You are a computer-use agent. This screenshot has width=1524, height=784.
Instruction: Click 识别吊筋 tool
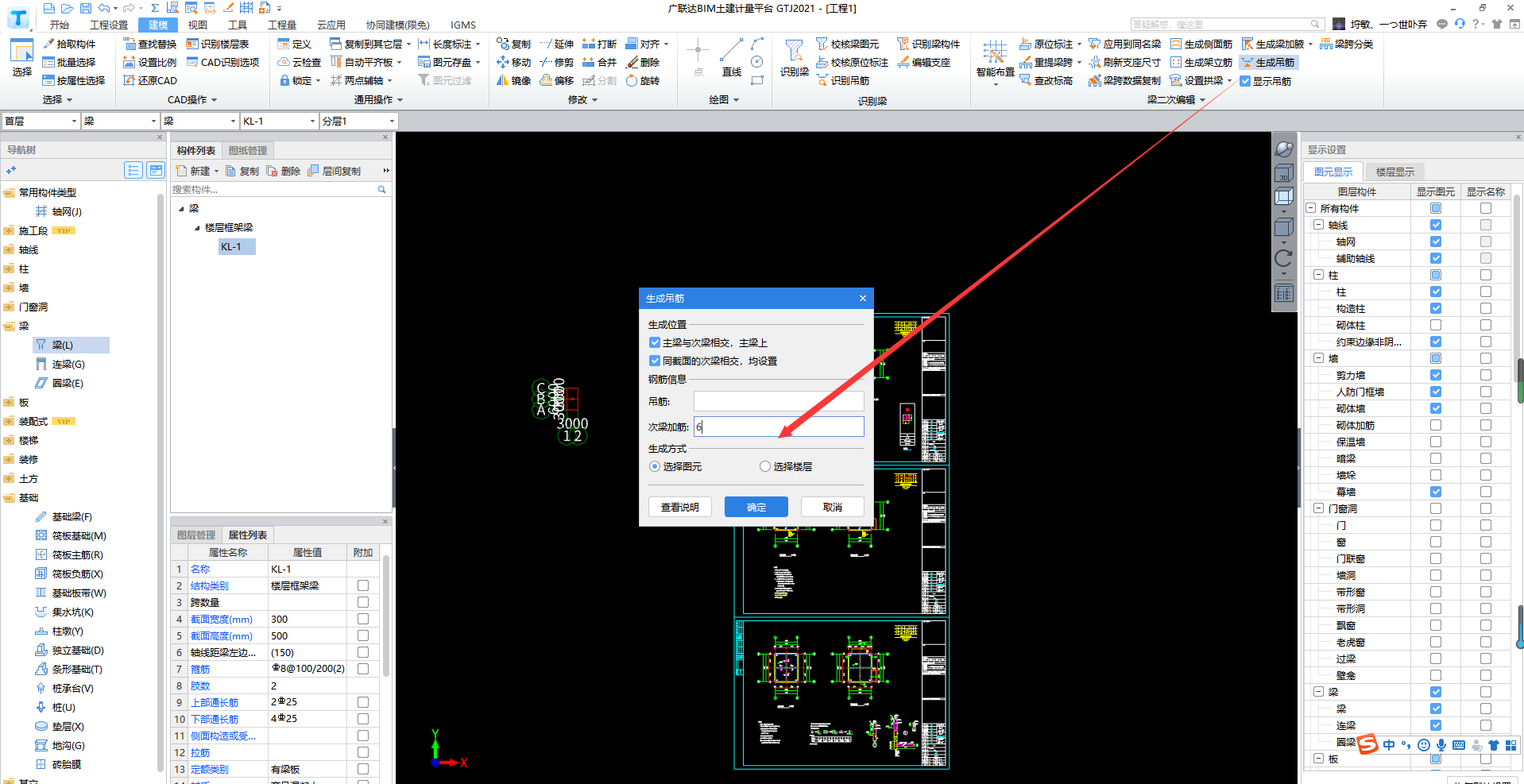coord(842,80)
